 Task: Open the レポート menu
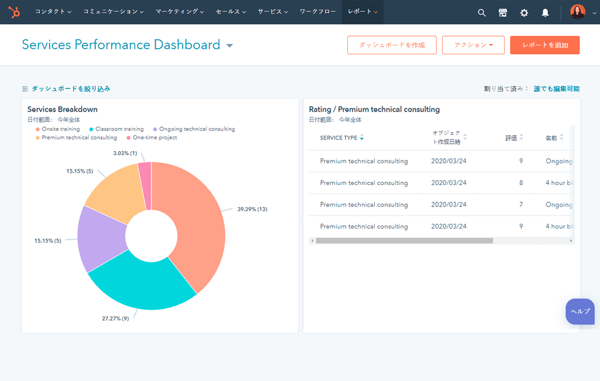coord(362,12)
